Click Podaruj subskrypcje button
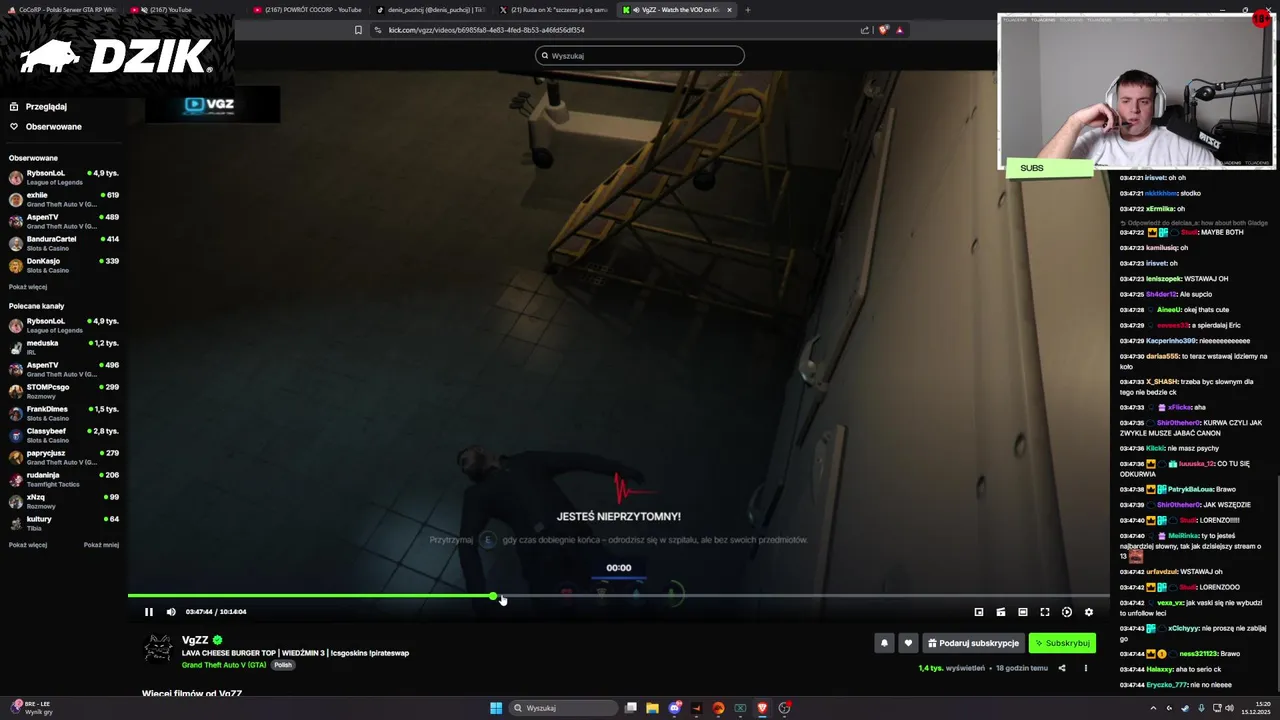This screenshot has height=720, width=1280. [x=973, y=643]
